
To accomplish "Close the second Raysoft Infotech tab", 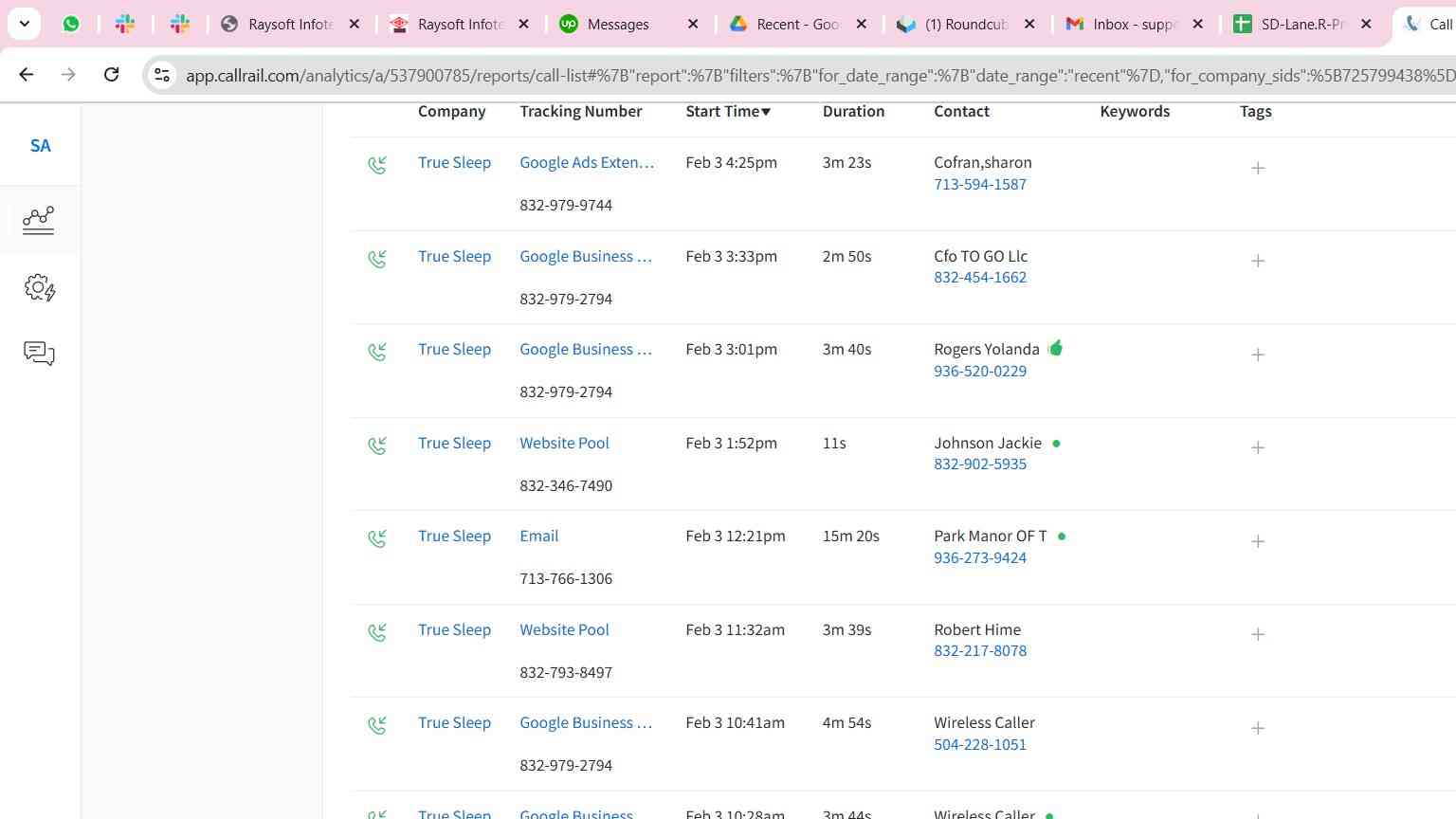I will point(523,24).
